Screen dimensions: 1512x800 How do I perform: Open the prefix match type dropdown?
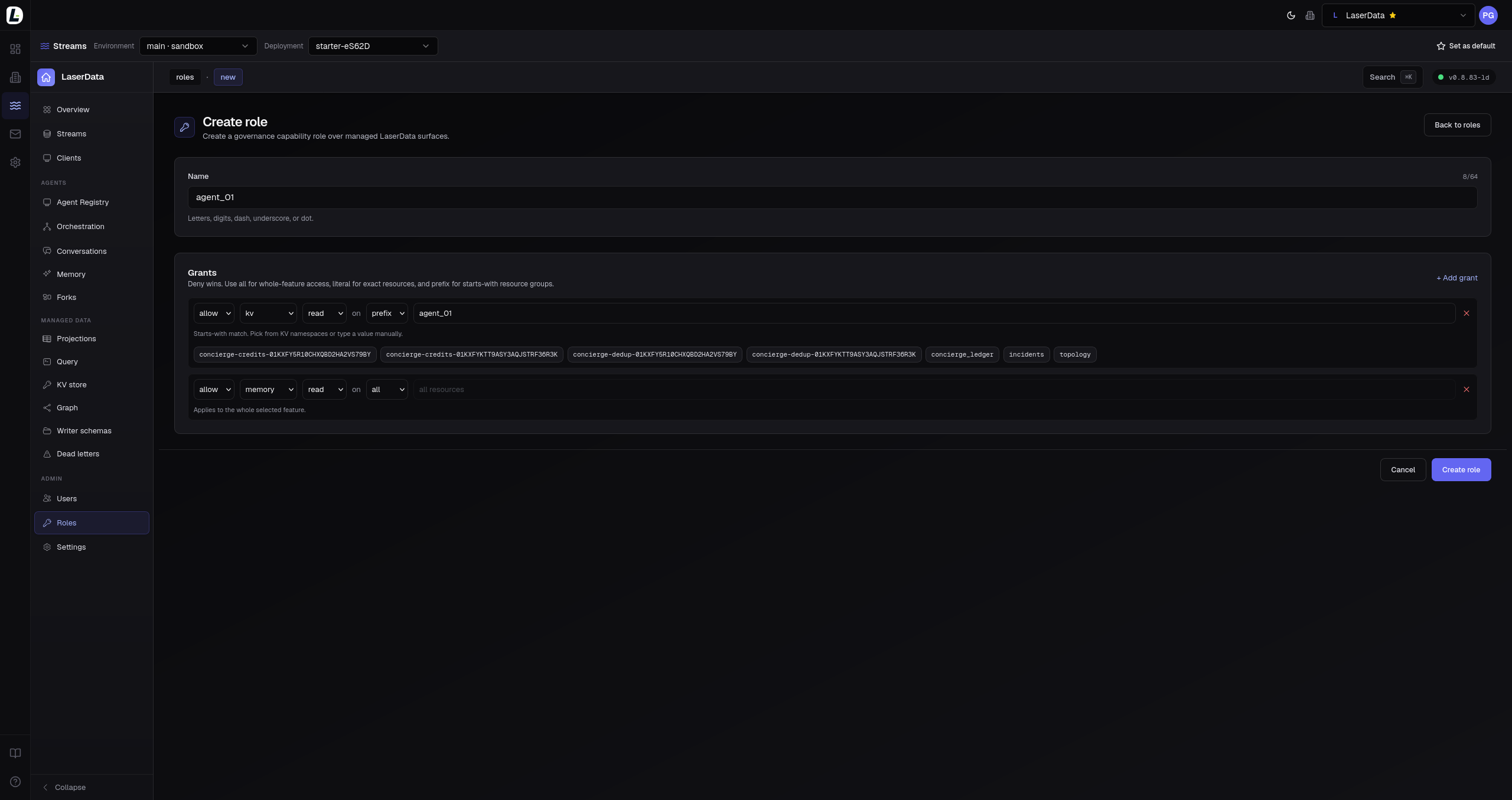[x=387, y=314]
